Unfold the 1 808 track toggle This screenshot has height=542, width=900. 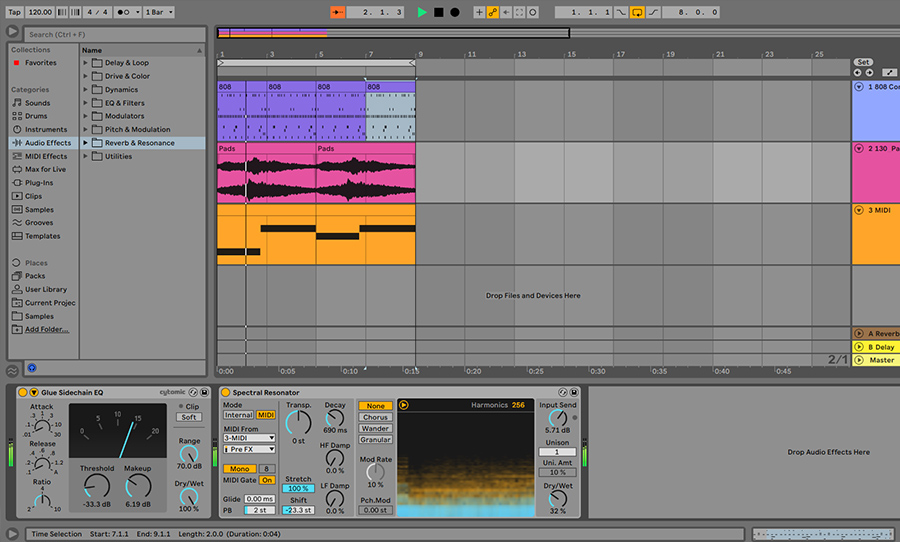[x=859, y=87]
